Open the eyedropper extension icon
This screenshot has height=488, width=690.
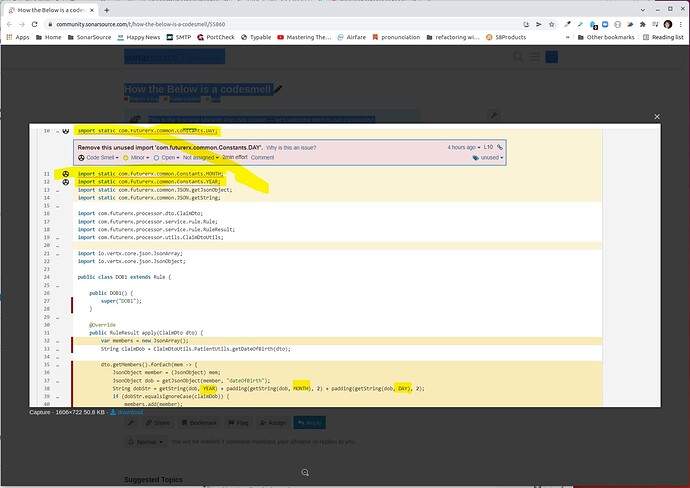click(x=568, y=24)
